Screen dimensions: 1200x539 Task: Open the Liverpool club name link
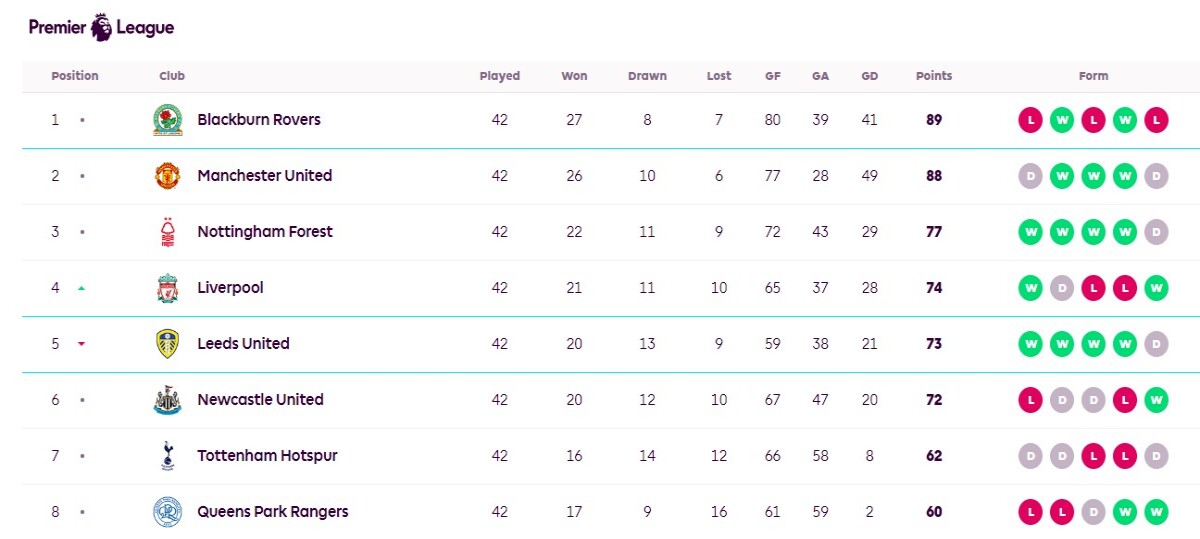pos(230,287)
